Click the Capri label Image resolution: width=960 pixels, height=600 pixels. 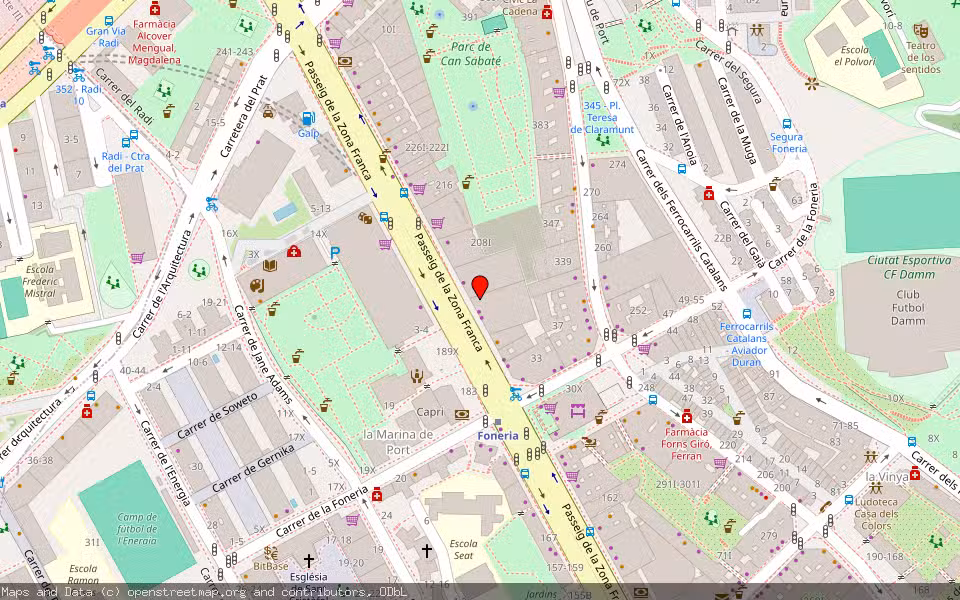(430, 412)
